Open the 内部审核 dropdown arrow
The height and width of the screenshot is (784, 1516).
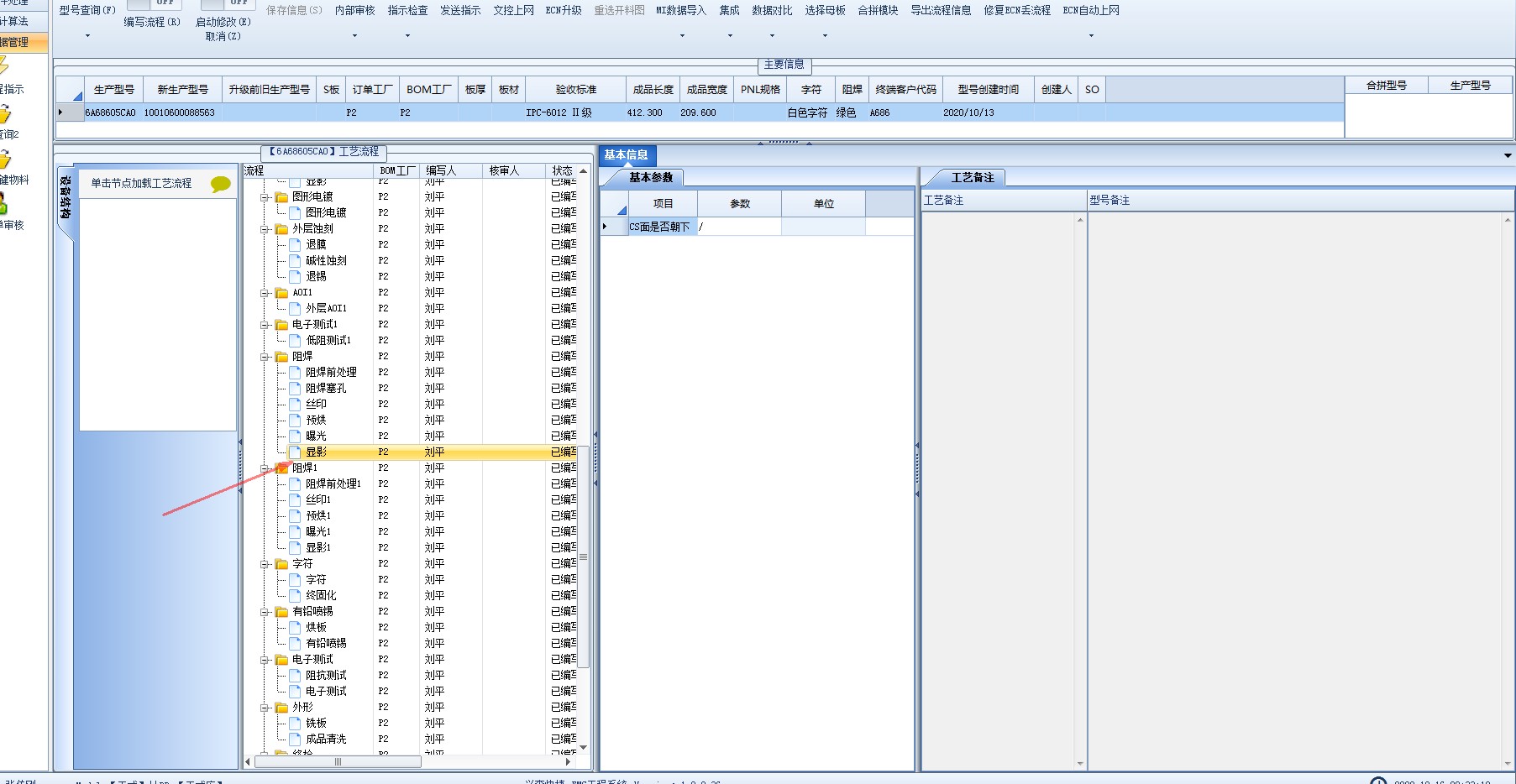tap(354, 36)
